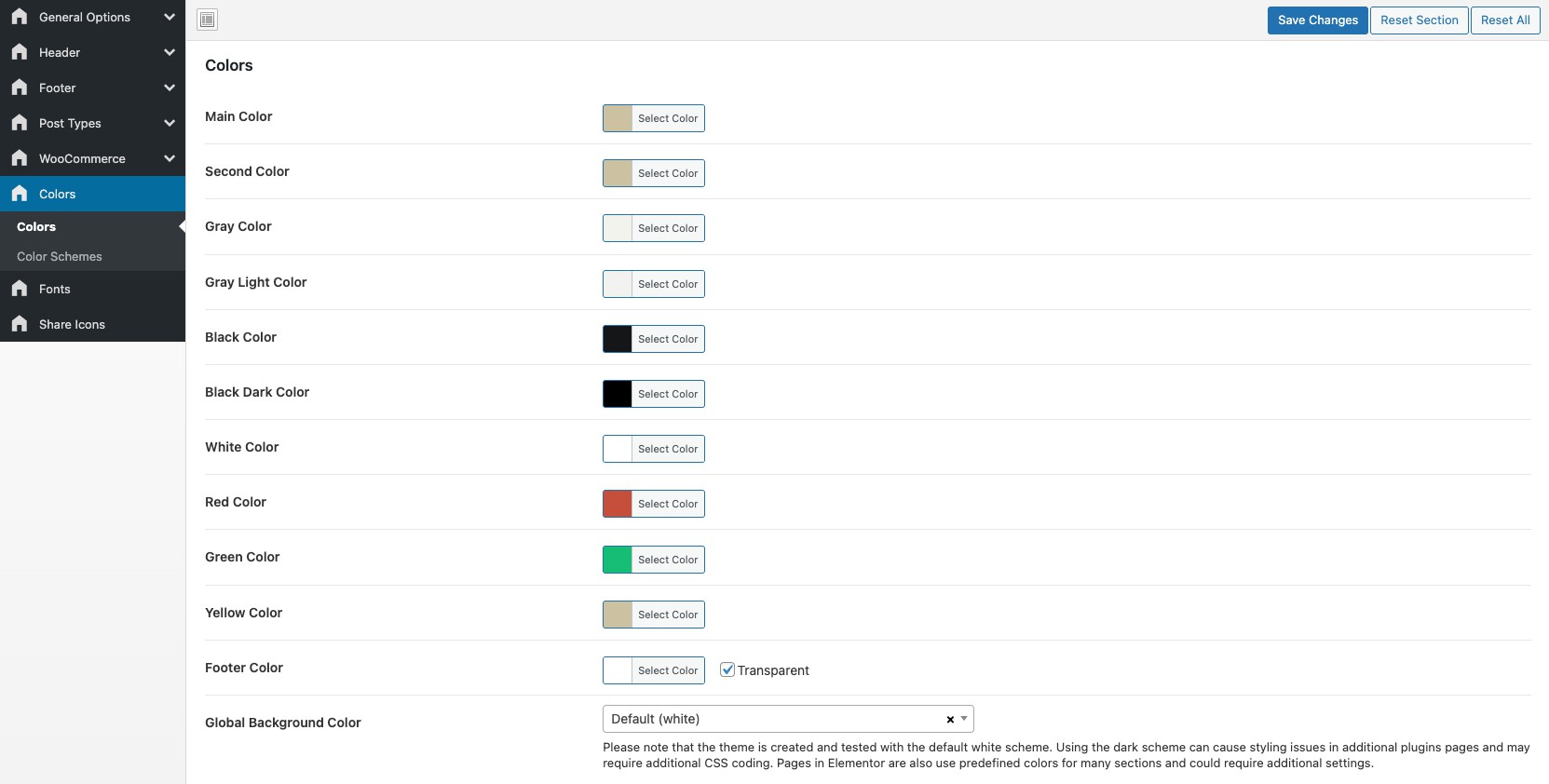Click the home icon beside Fonts
1549x784 pixels.
[20, 289]
